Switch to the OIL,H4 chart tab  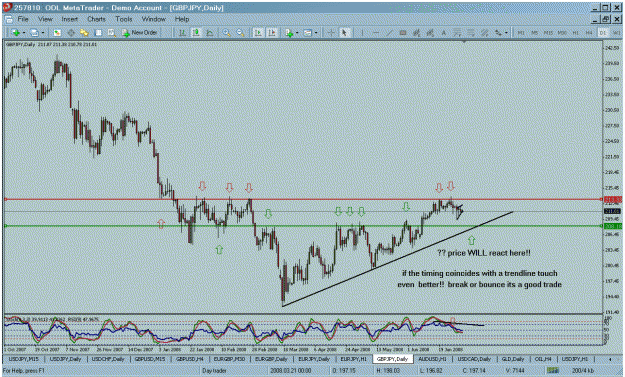(542, 359)
